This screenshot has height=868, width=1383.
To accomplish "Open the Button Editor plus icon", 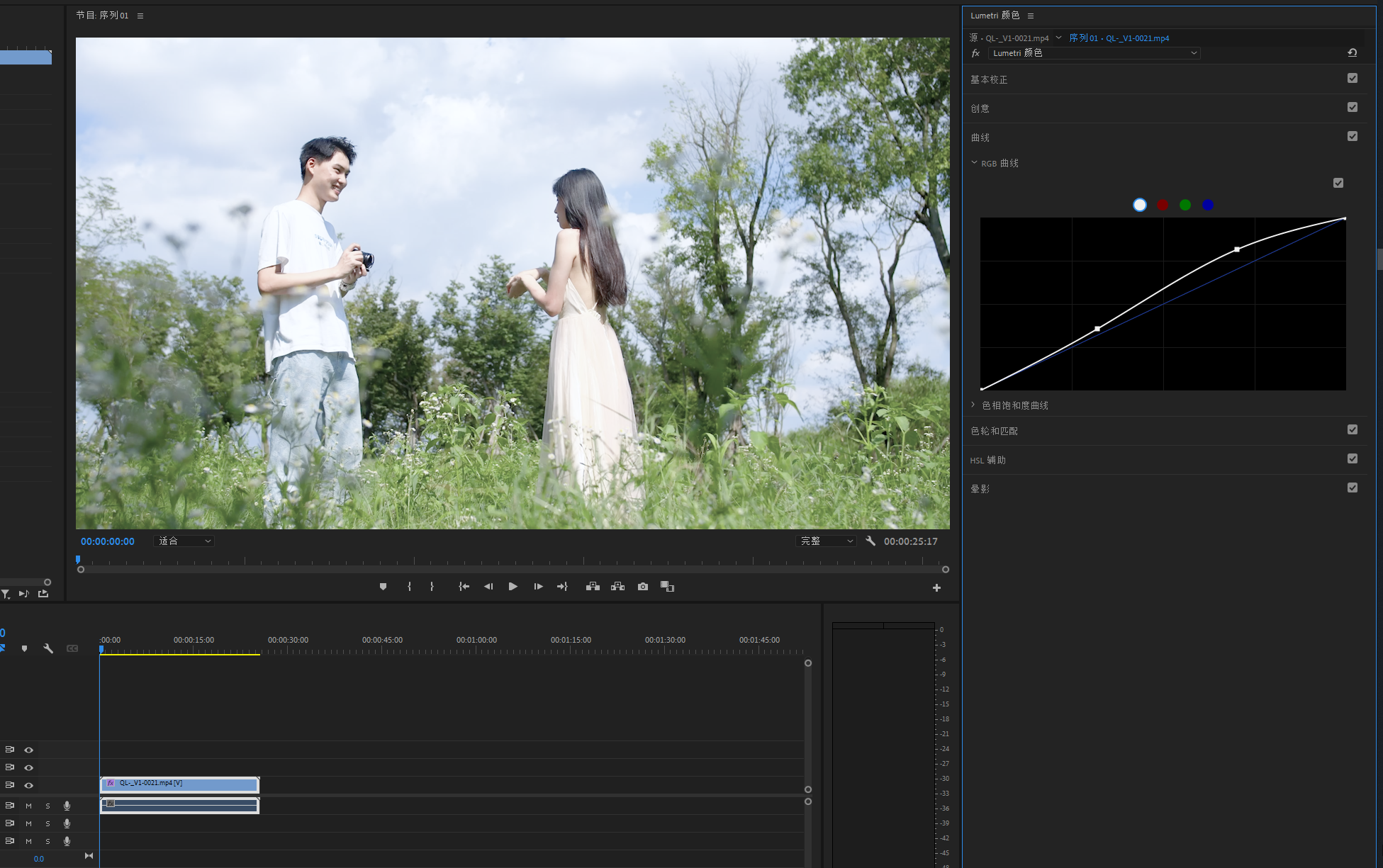I will click(936, 587).
